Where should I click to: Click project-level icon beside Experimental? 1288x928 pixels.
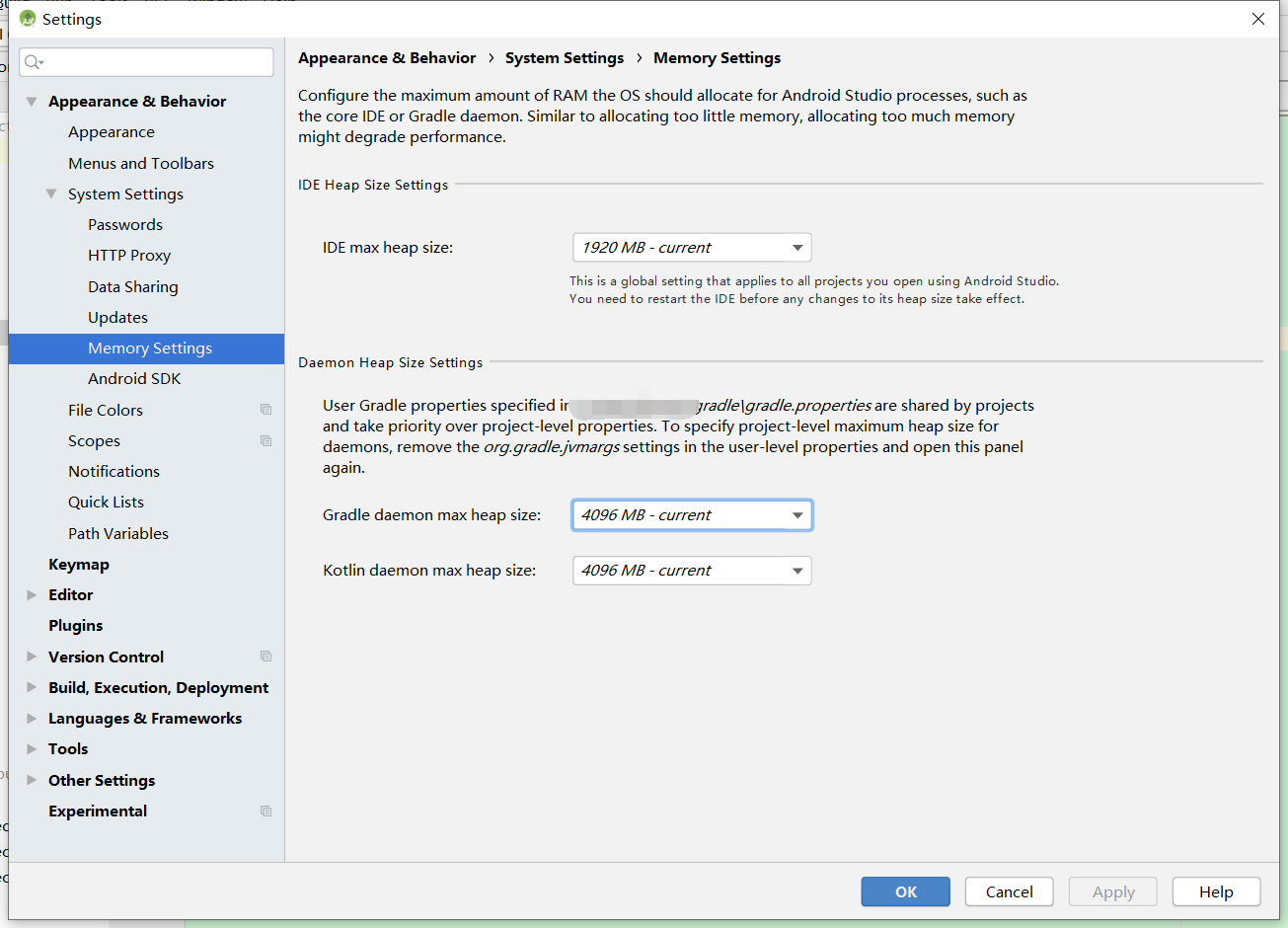265,811
